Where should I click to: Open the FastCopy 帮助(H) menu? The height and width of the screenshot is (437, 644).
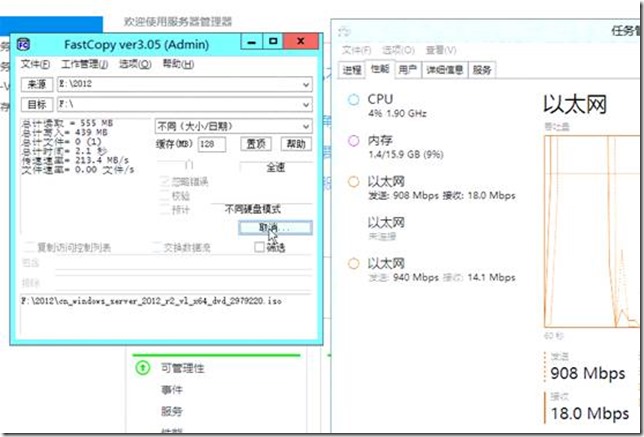point(178,64)
